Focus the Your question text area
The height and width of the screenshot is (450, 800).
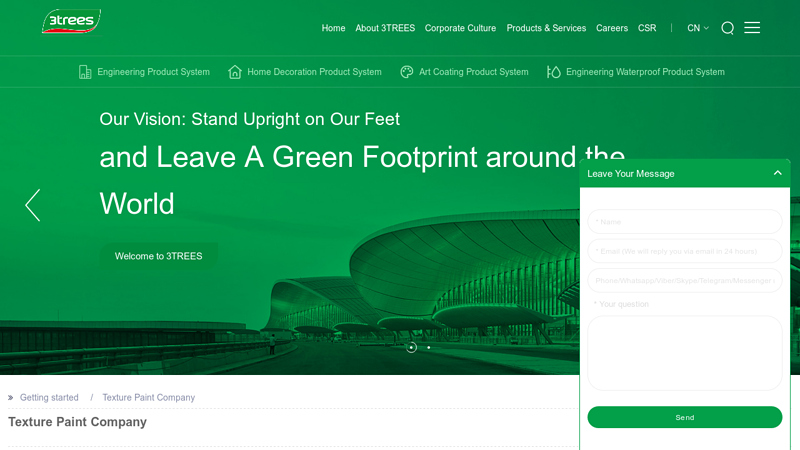click(x=685, y=353)
